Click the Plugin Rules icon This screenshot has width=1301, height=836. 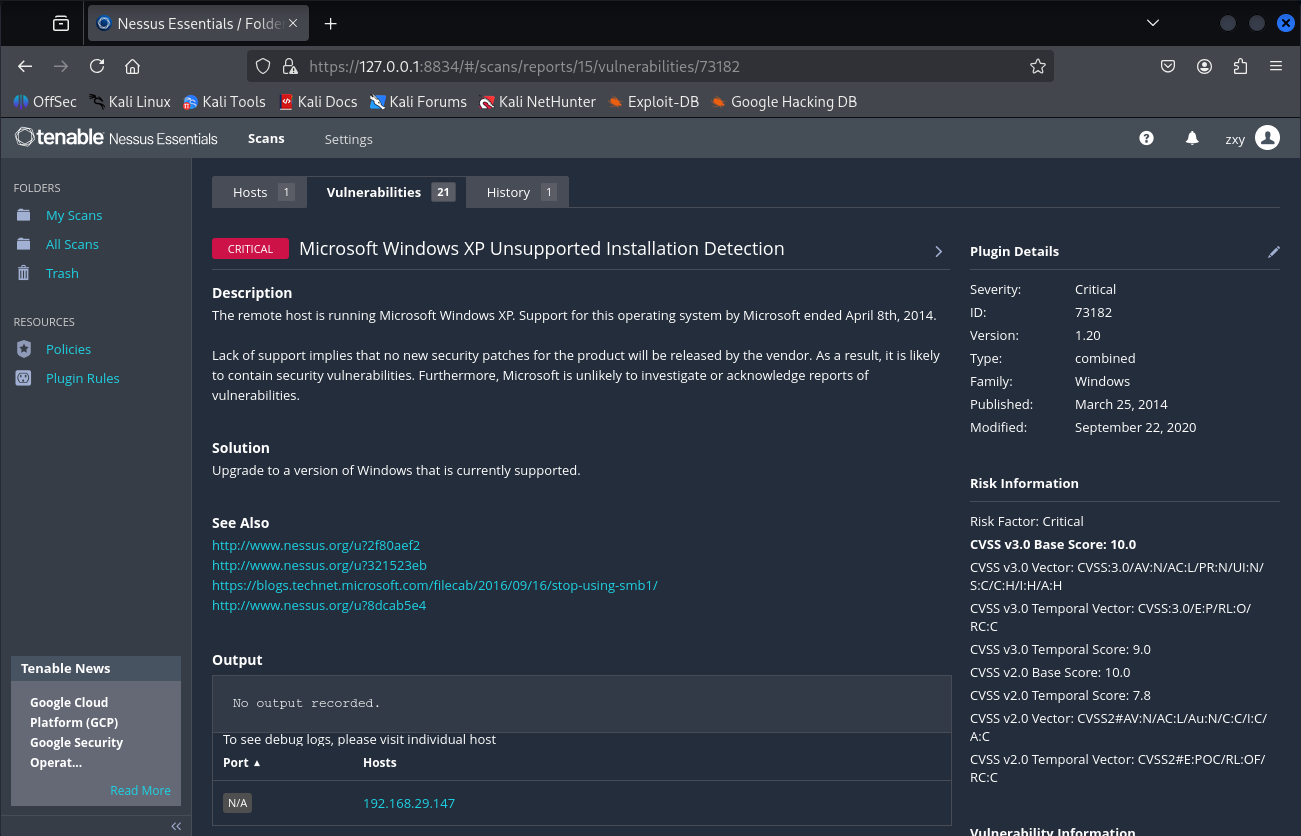coord(24,378)
